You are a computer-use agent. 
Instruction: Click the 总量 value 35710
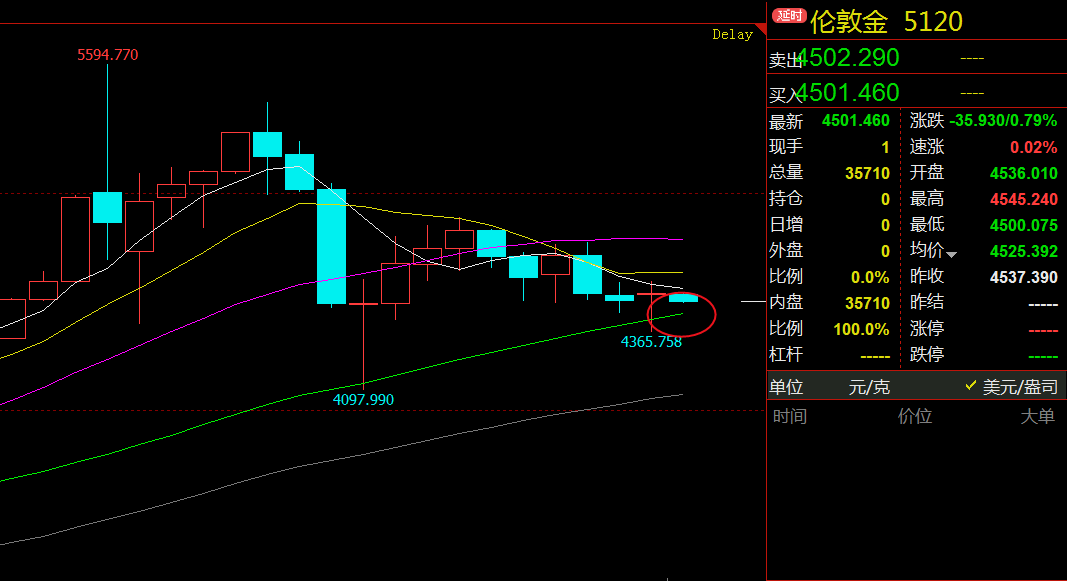pyautogui.click(x=867, y=173)
